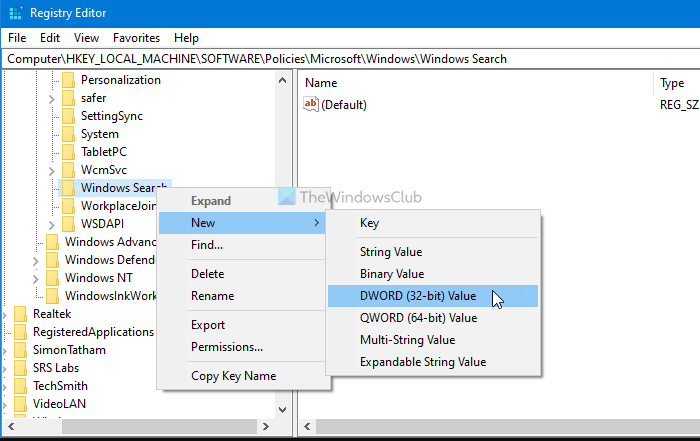Image resolution: width=700 pixels, height=441 pixels.
Task: Click the TechSmith folder icon
Action: click(x=20, y=386)
